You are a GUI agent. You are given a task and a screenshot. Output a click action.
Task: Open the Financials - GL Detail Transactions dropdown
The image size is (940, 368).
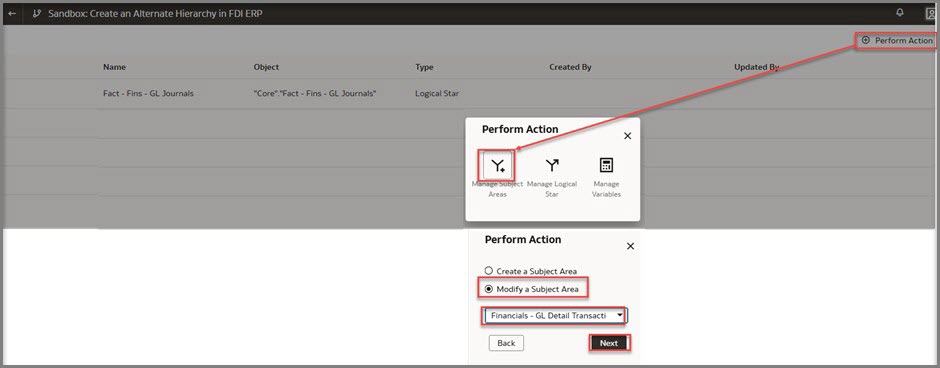(x=556, y=315)
